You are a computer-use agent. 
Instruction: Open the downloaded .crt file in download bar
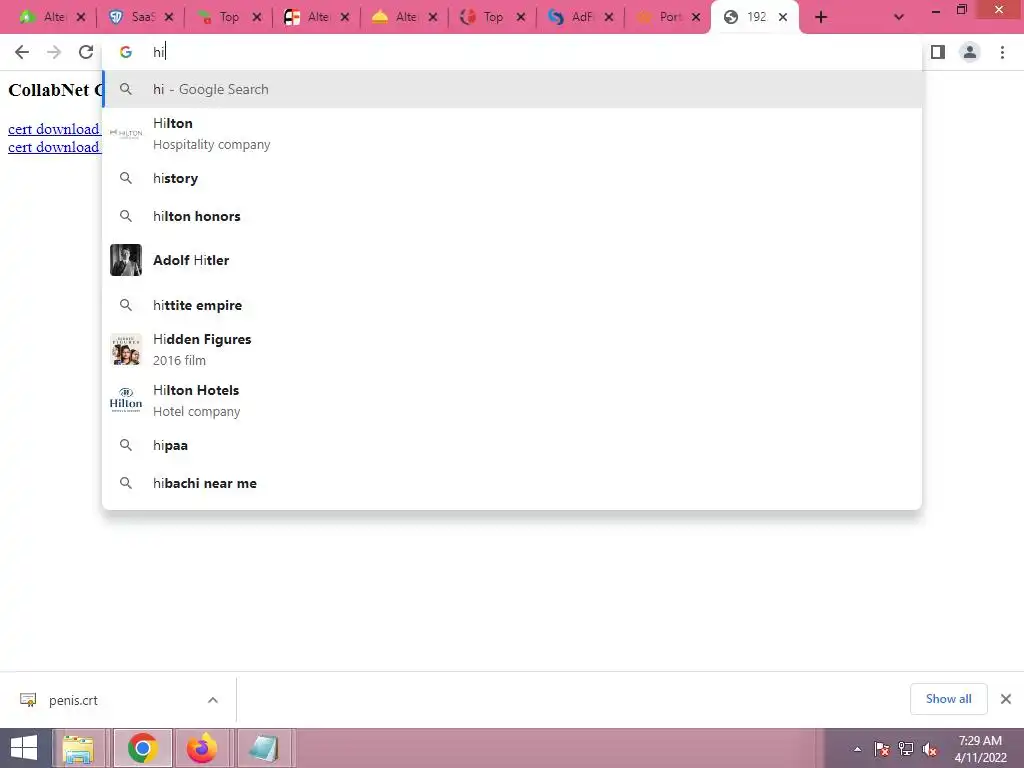coord(73,700)
